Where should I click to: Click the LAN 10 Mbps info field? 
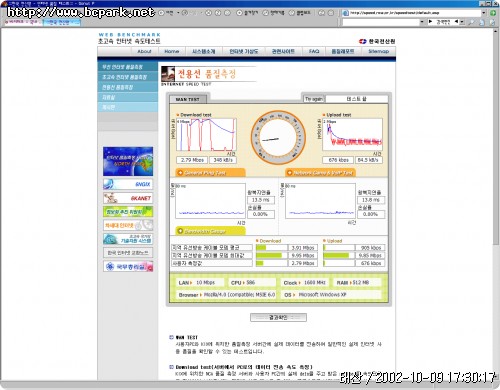click(200, 283)
